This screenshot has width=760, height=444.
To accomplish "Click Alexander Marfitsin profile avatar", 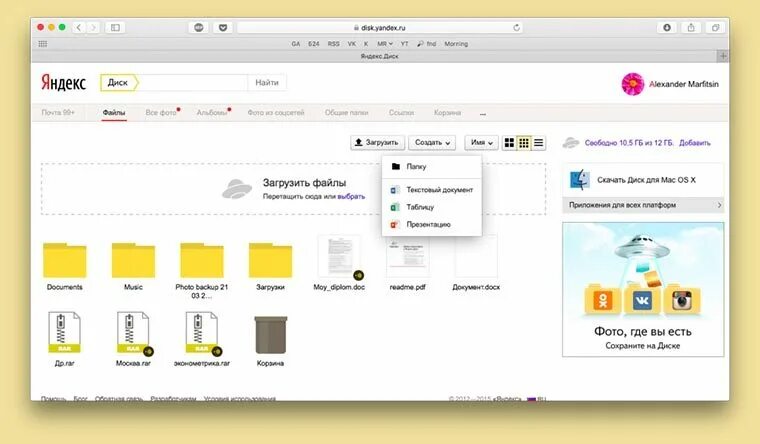I will (633, 84).
